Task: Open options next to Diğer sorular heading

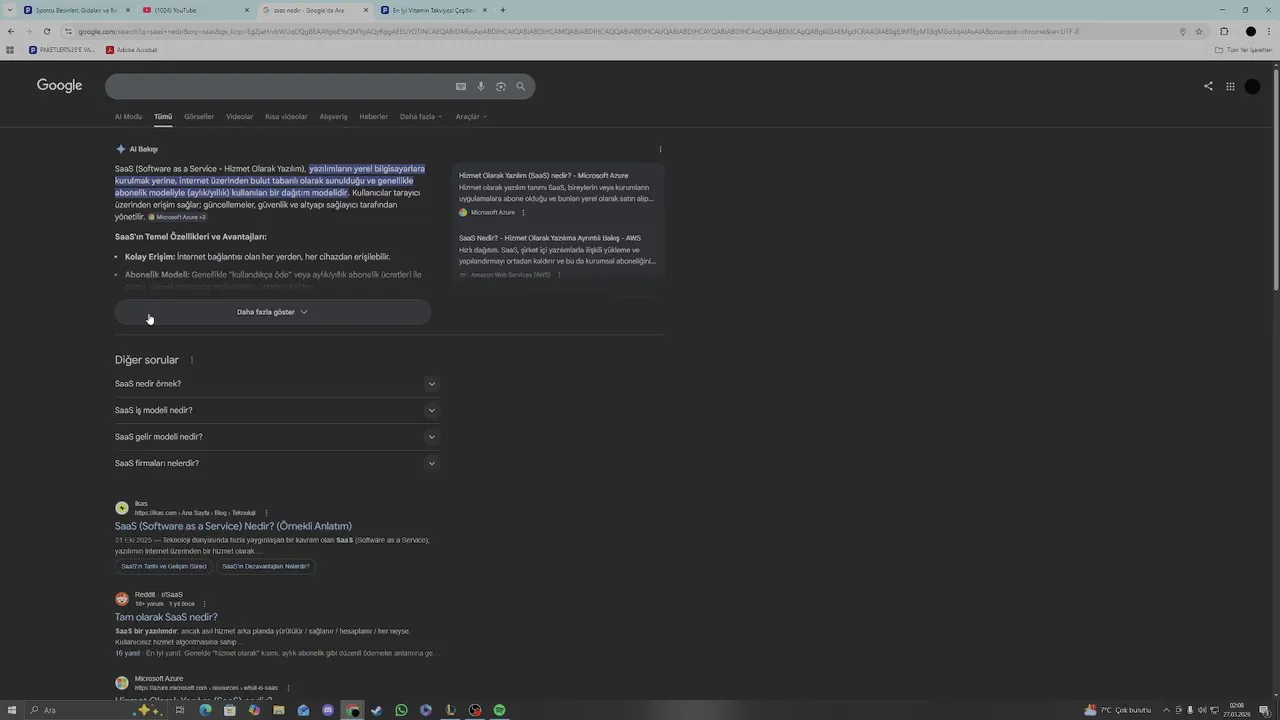Action: [192, 360]
